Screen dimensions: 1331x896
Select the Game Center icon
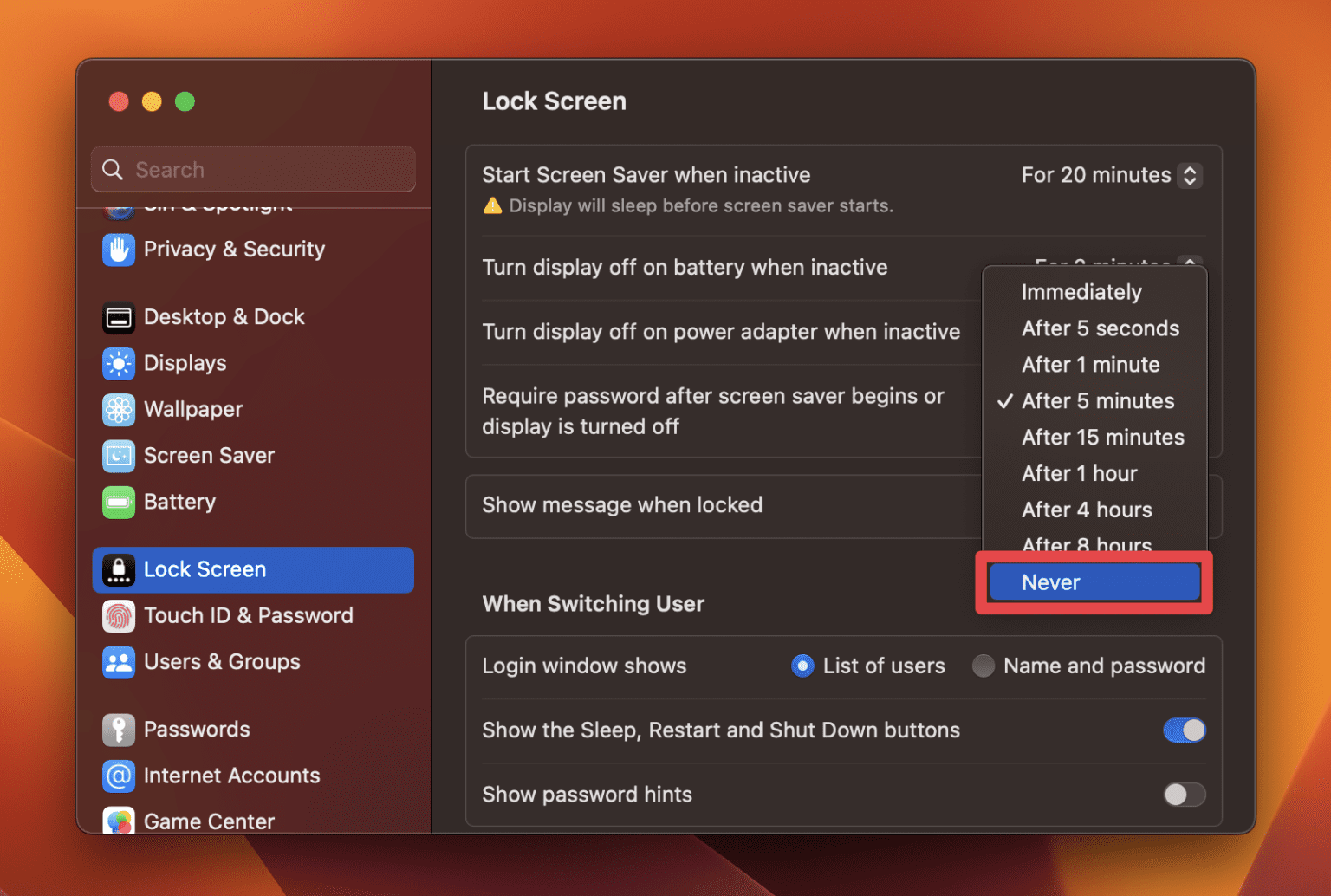click(119, 820)
